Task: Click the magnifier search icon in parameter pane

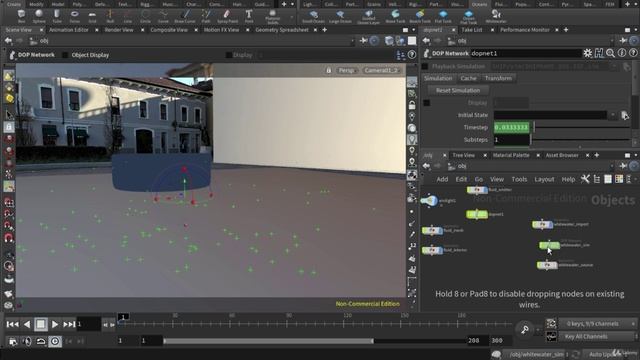Action: click(x=610, y=53)
